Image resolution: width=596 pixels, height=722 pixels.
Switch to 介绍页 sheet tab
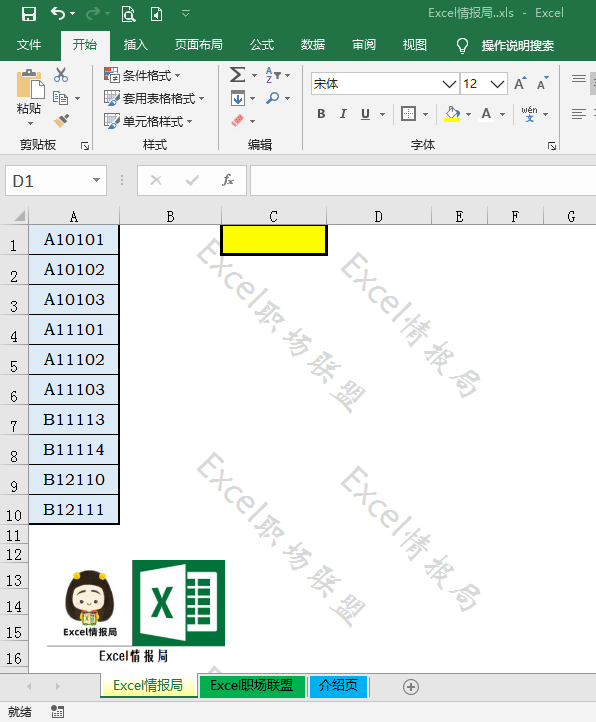tap(339, 686)
